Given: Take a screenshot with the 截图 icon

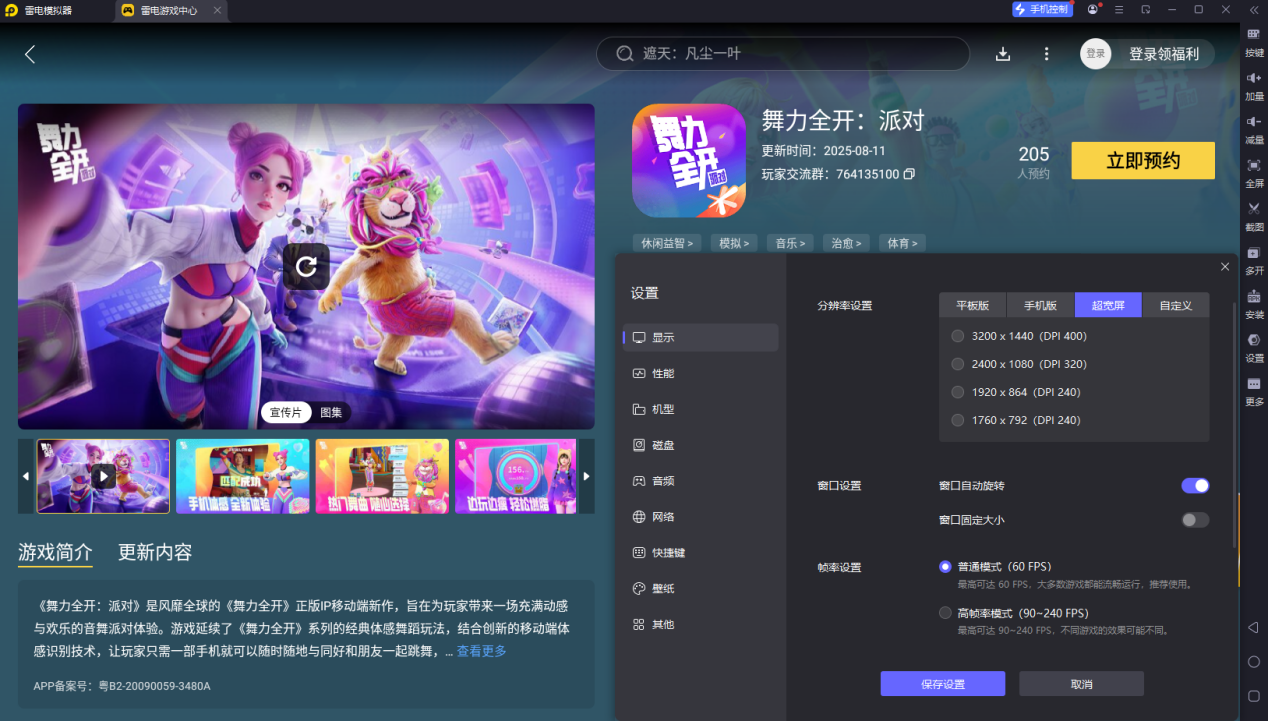Looking at the screenshot, I should point(1253,218).
